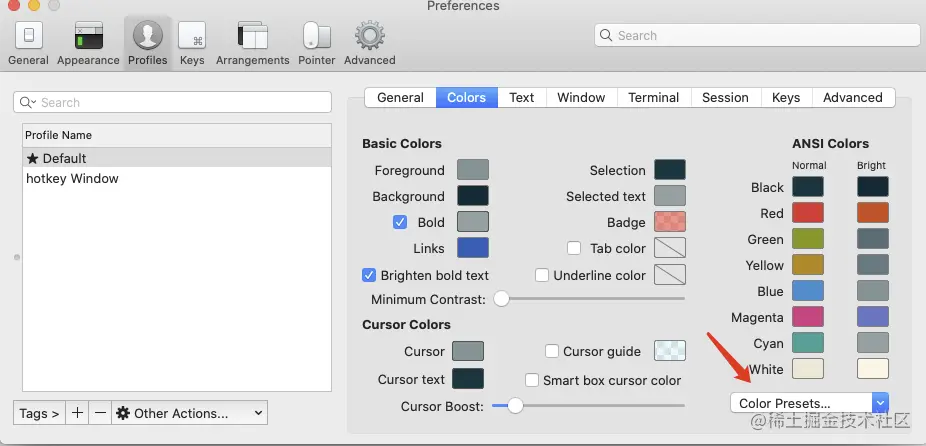Click the Links color swatch
The height and width of the screenshot is (446, 926).
pyautogui.click(x=473, y=248)
